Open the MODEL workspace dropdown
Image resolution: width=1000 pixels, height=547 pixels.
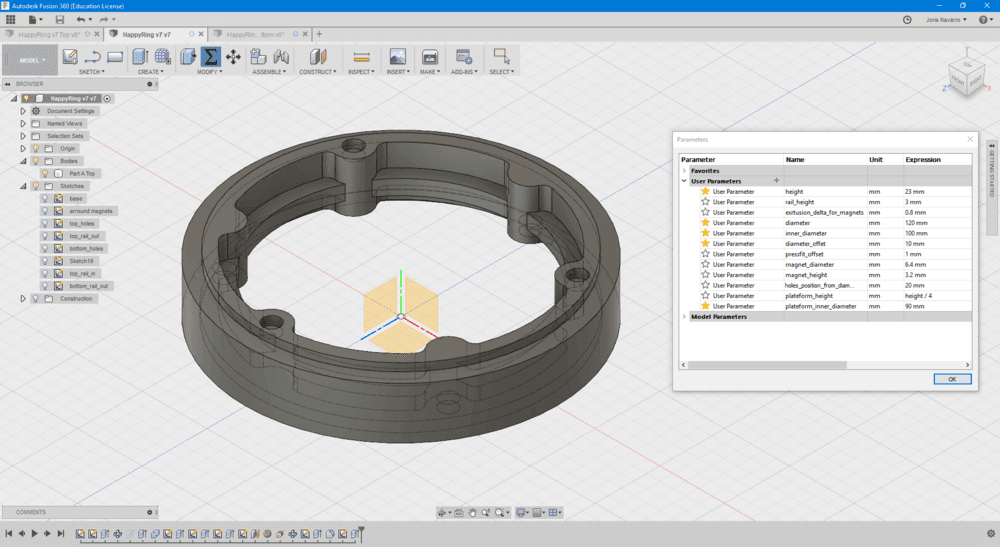click(x=30, y=61)
